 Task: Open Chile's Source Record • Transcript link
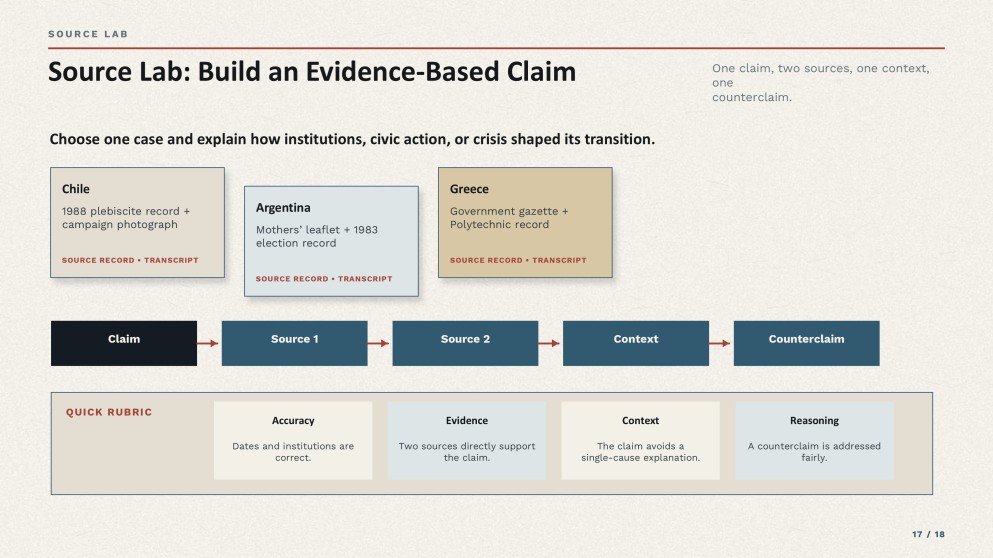tap(130, 260)
